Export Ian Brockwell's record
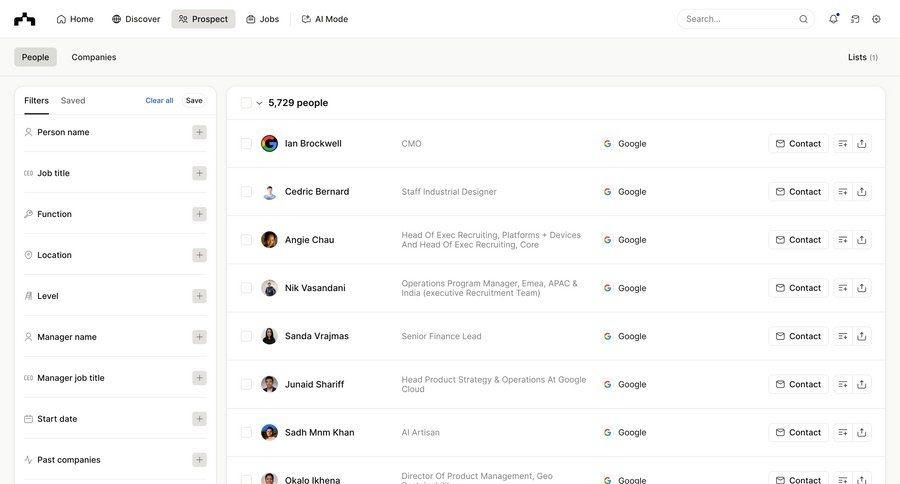This screenshot has height=484, width=900. coord(862,144)
